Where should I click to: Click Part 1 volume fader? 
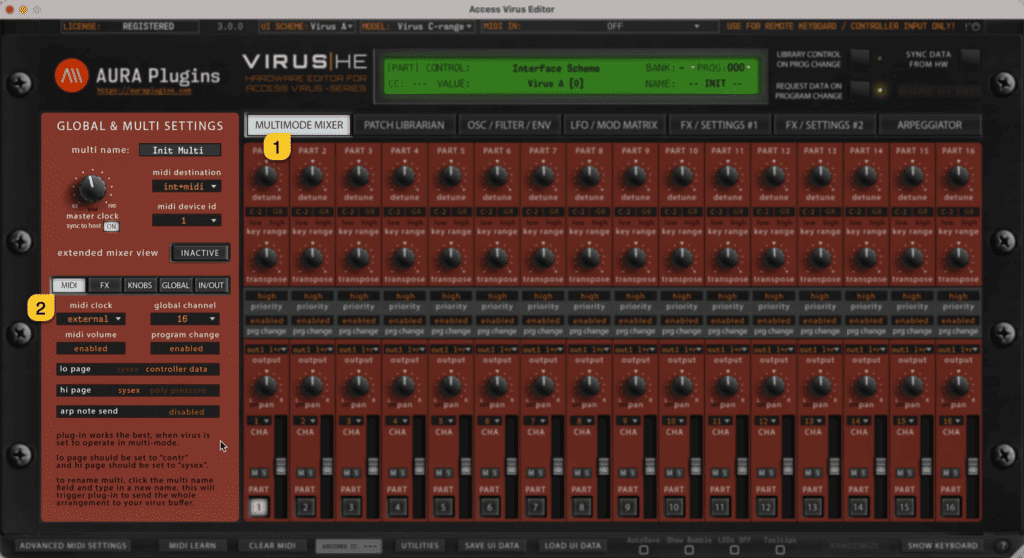coord(281,466)
